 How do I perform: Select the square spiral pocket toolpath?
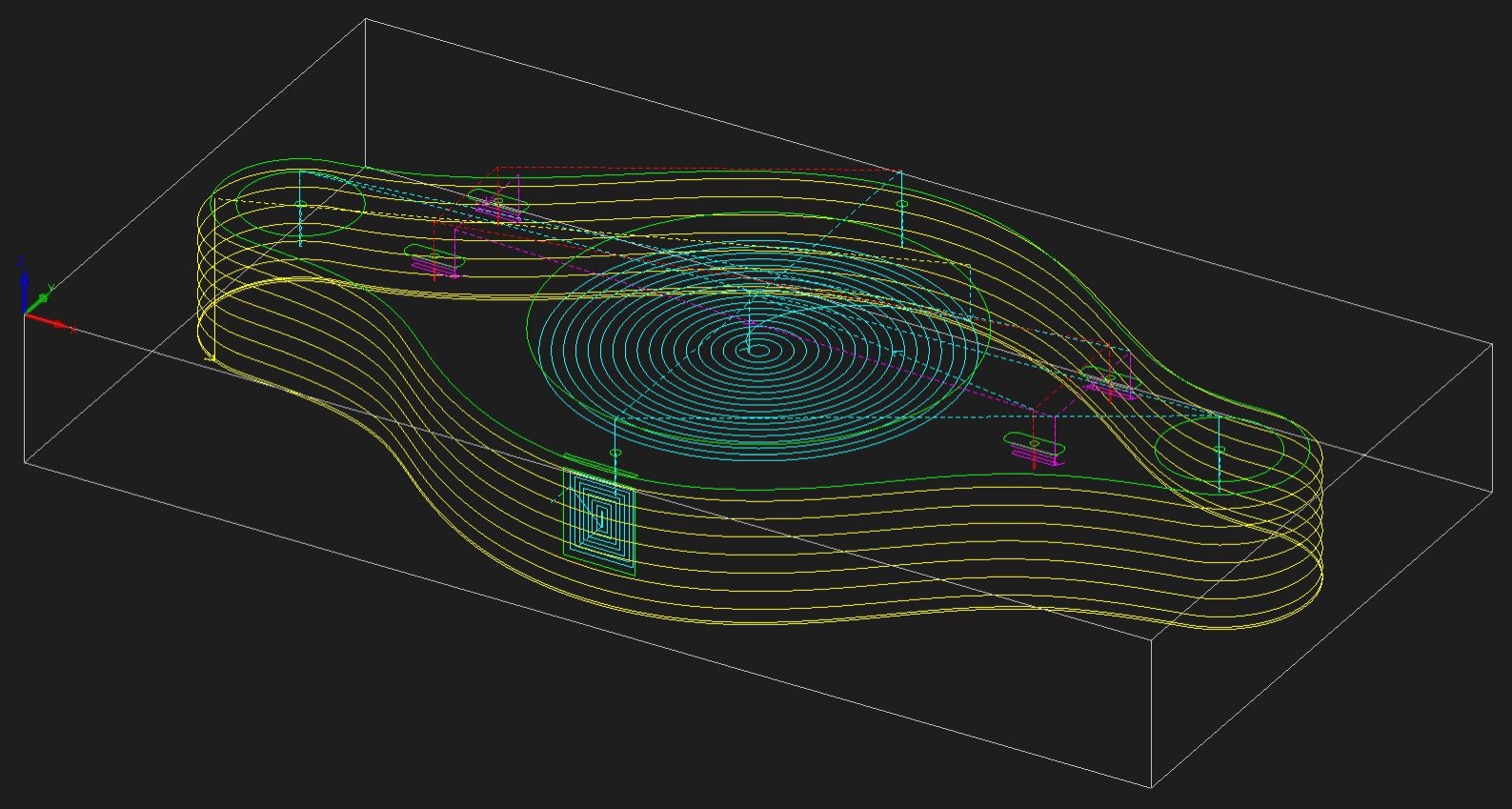(601, 520)
